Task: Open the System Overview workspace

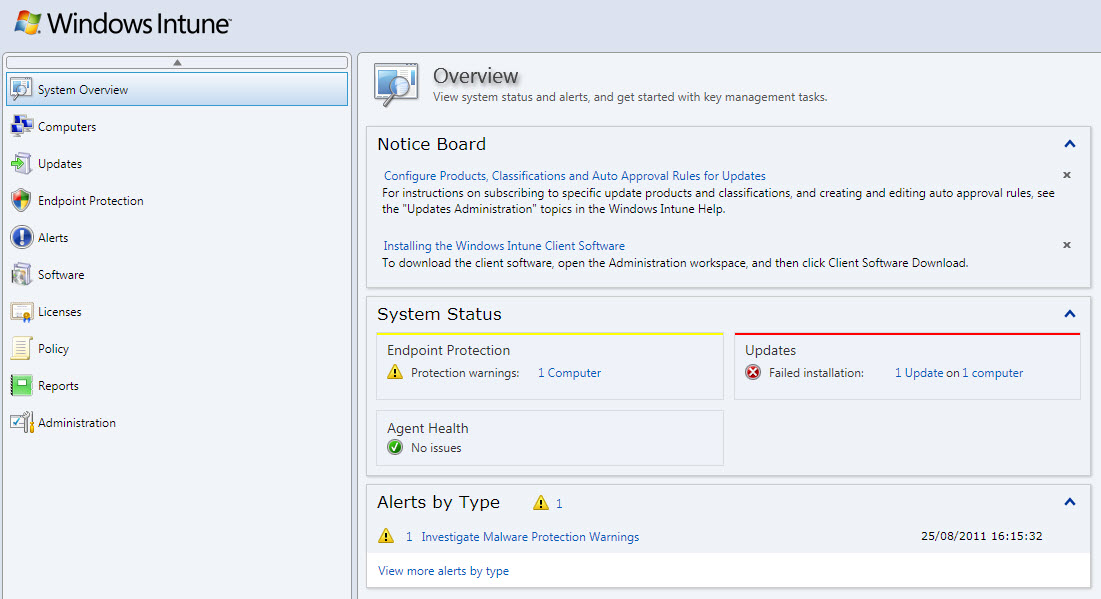Action: 177,89
